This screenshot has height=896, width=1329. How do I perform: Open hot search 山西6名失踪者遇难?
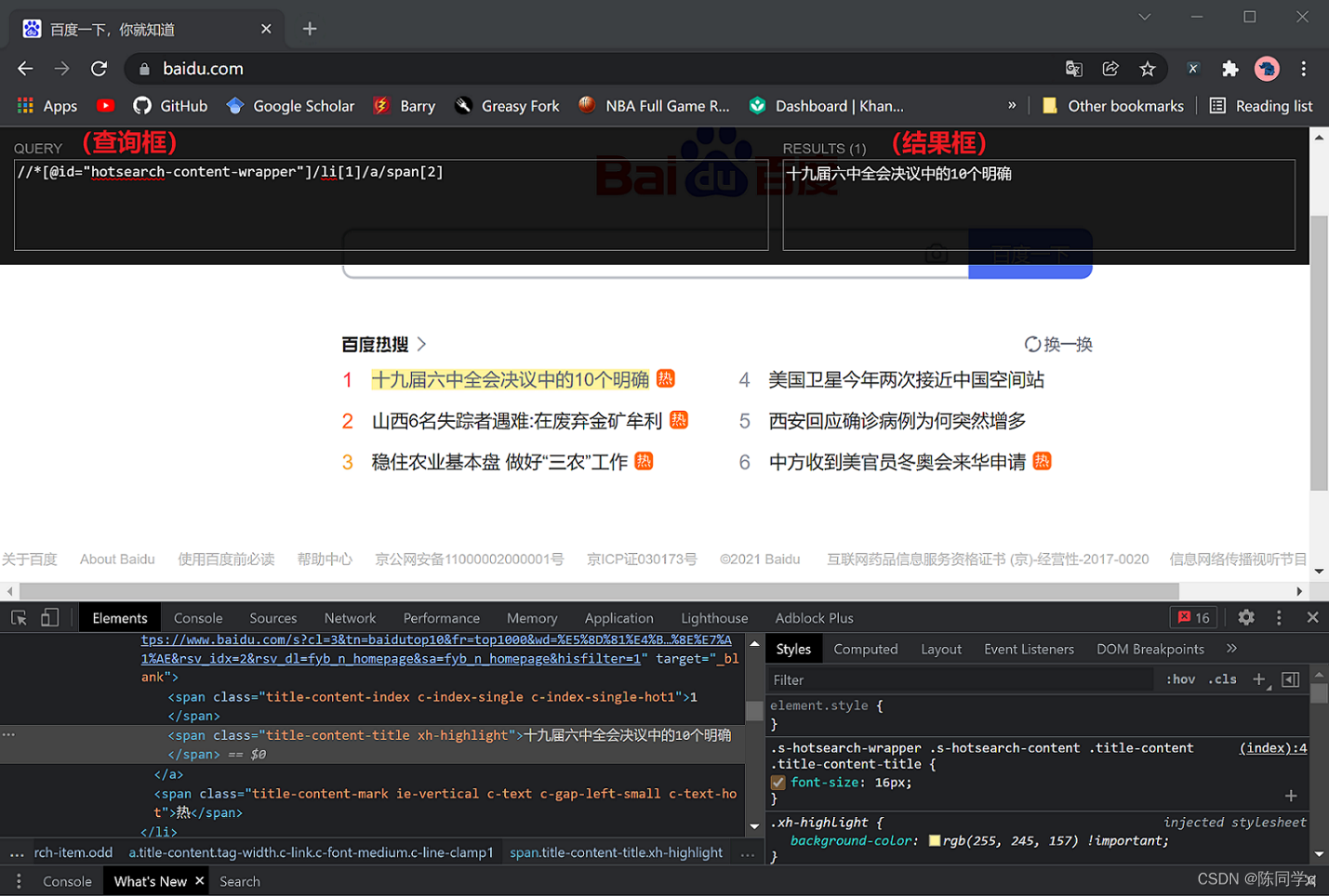[517, 421]
